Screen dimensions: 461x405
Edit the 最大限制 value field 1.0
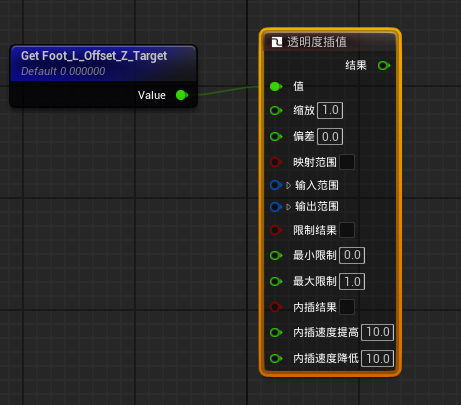tap(352, 282)
